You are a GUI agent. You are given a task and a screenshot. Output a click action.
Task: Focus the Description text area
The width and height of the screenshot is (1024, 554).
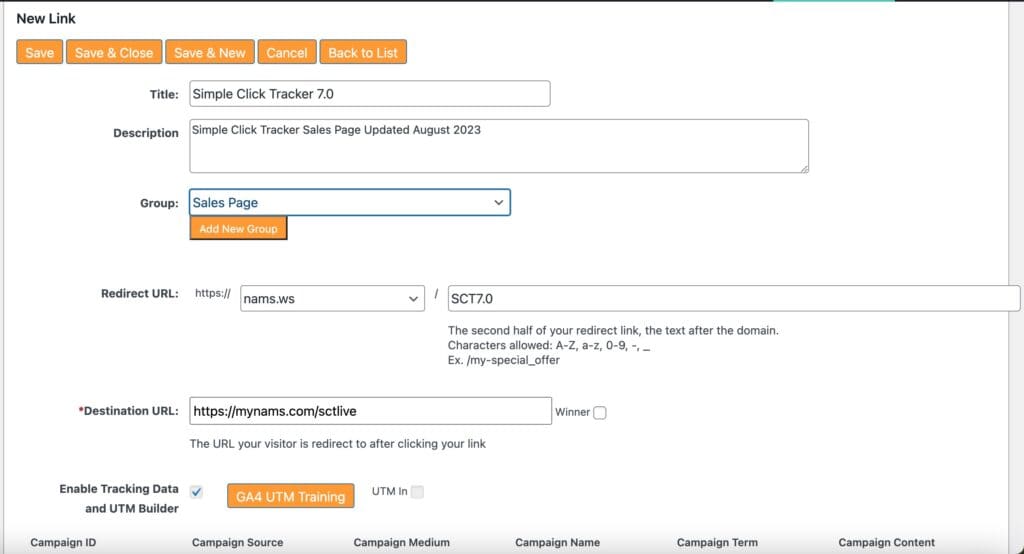point(498,146)
